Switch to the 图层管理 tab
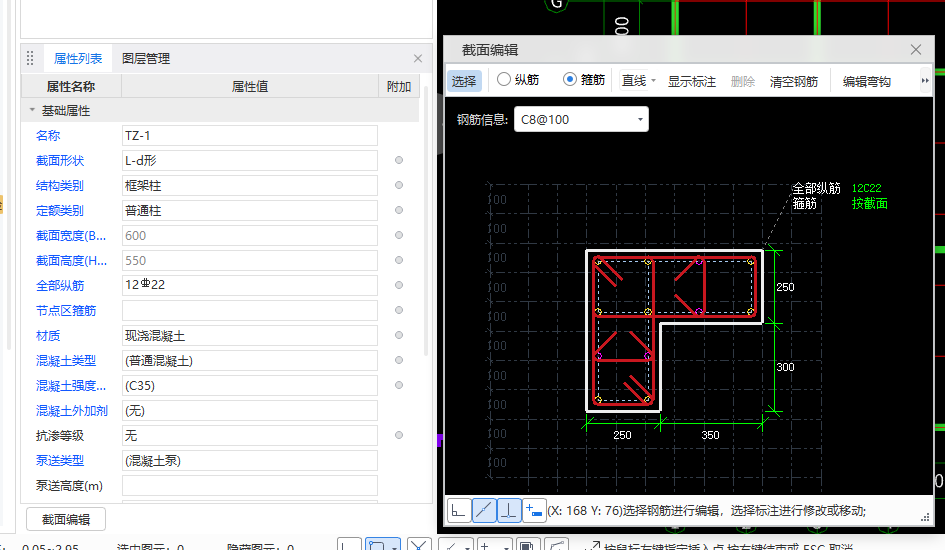This screenshot has width=945, height=550. pos(146,58)
